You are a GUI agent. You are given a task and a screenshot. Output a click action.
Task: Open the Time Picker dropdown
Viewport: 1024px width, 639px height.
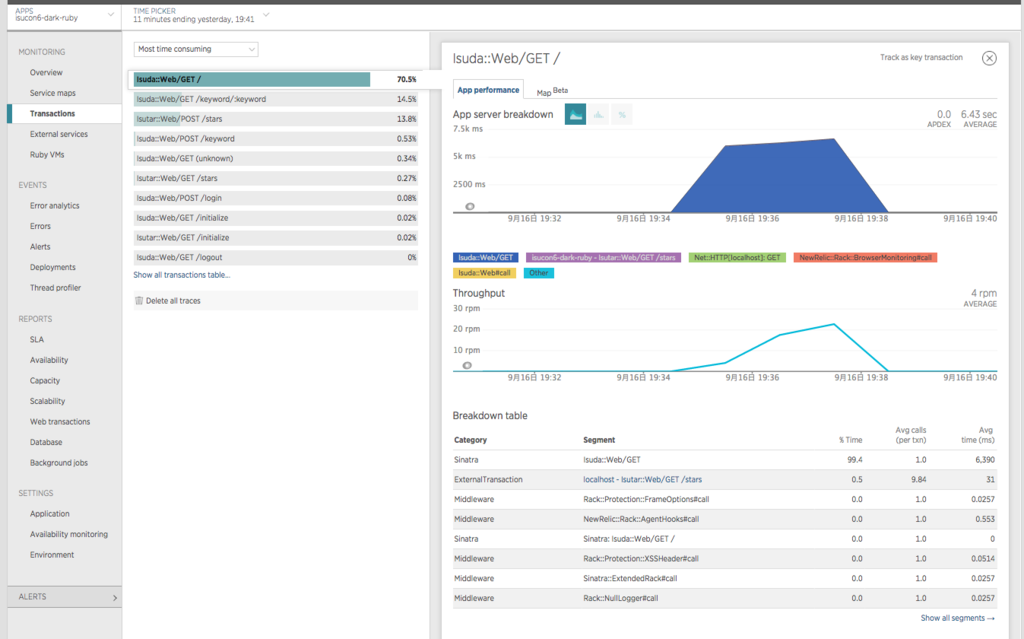200,15
